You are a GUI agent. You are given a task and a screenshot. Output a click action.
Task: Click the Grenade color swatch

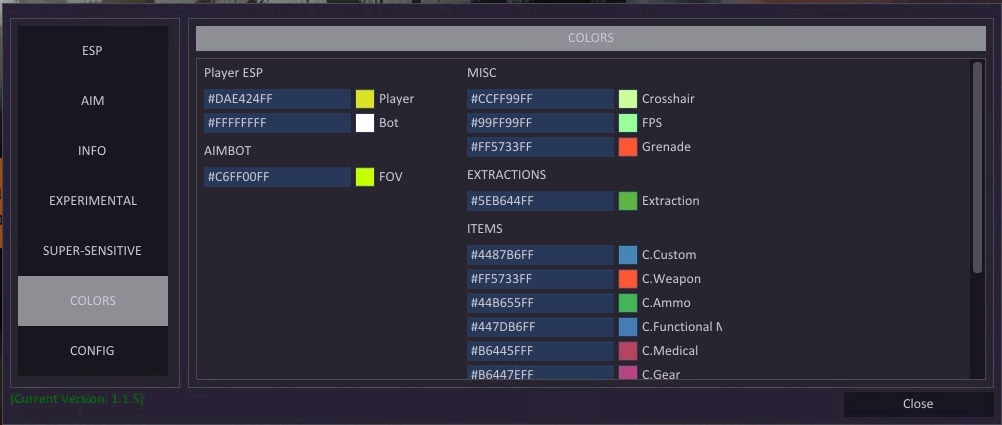click(628, 147)
